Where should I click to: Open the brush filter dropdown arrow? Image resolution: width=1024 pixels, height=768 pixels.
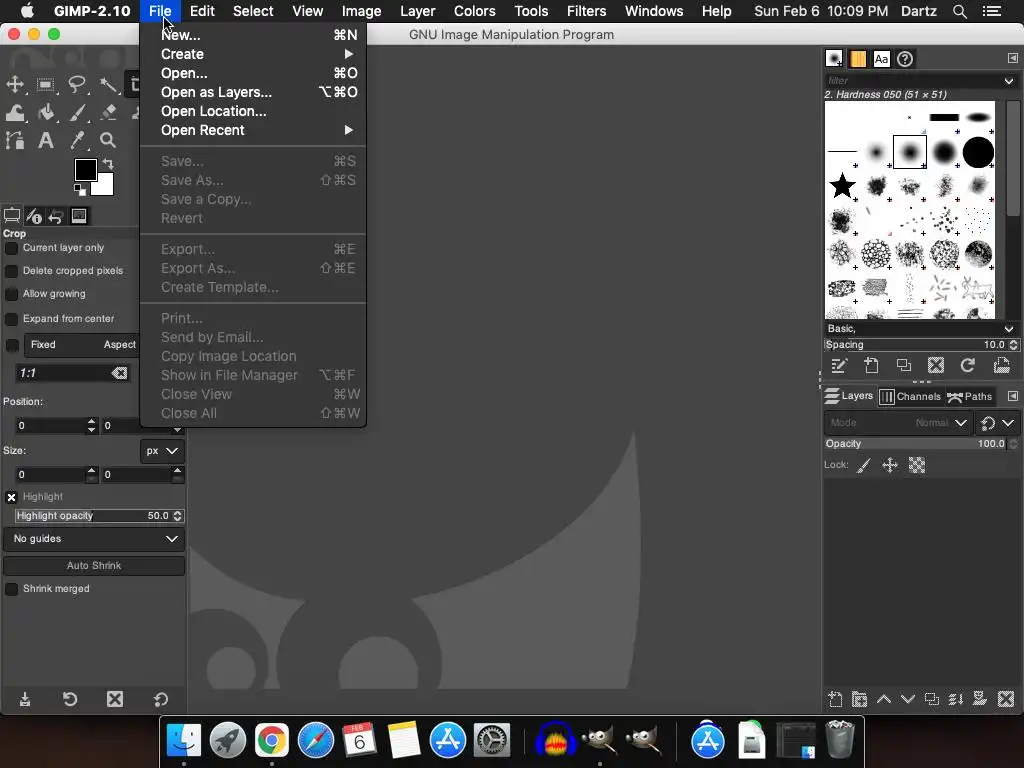pyautogui.click(x=1009, y=81)
